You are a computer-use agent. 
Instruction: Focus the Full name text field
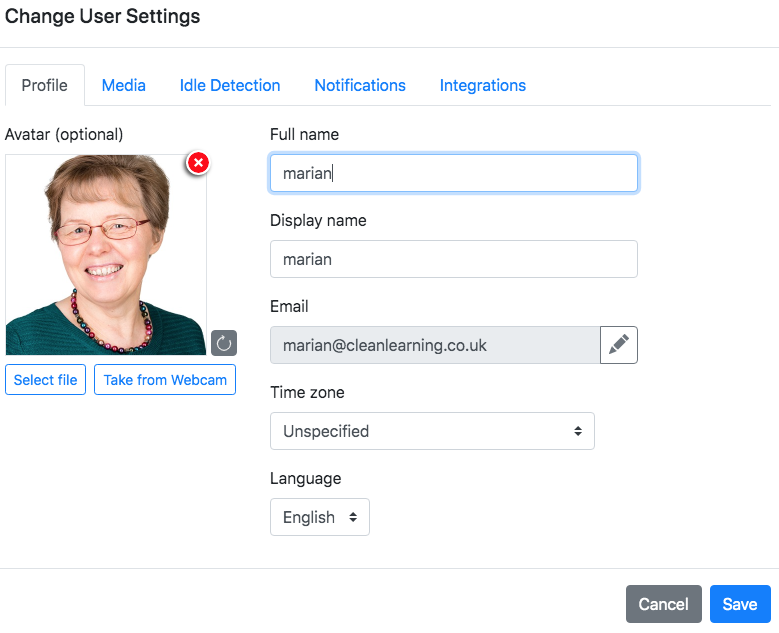click(x=454, y=173)
